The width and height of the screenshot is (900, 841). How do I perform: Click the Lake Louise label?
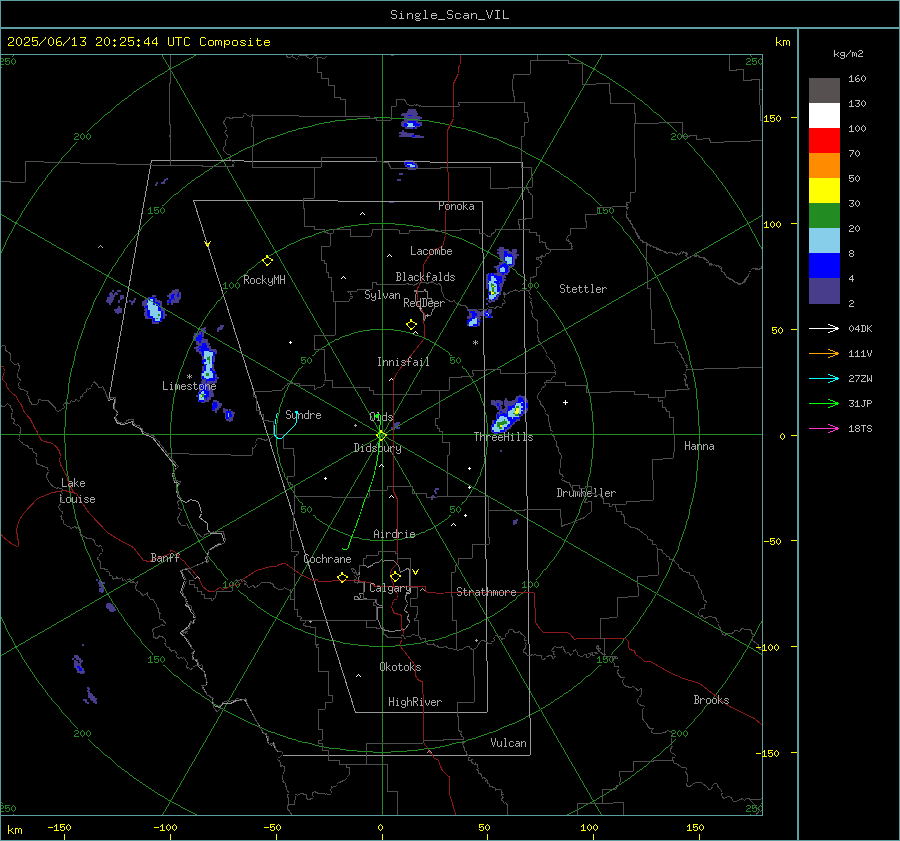(x=77, y=491)
